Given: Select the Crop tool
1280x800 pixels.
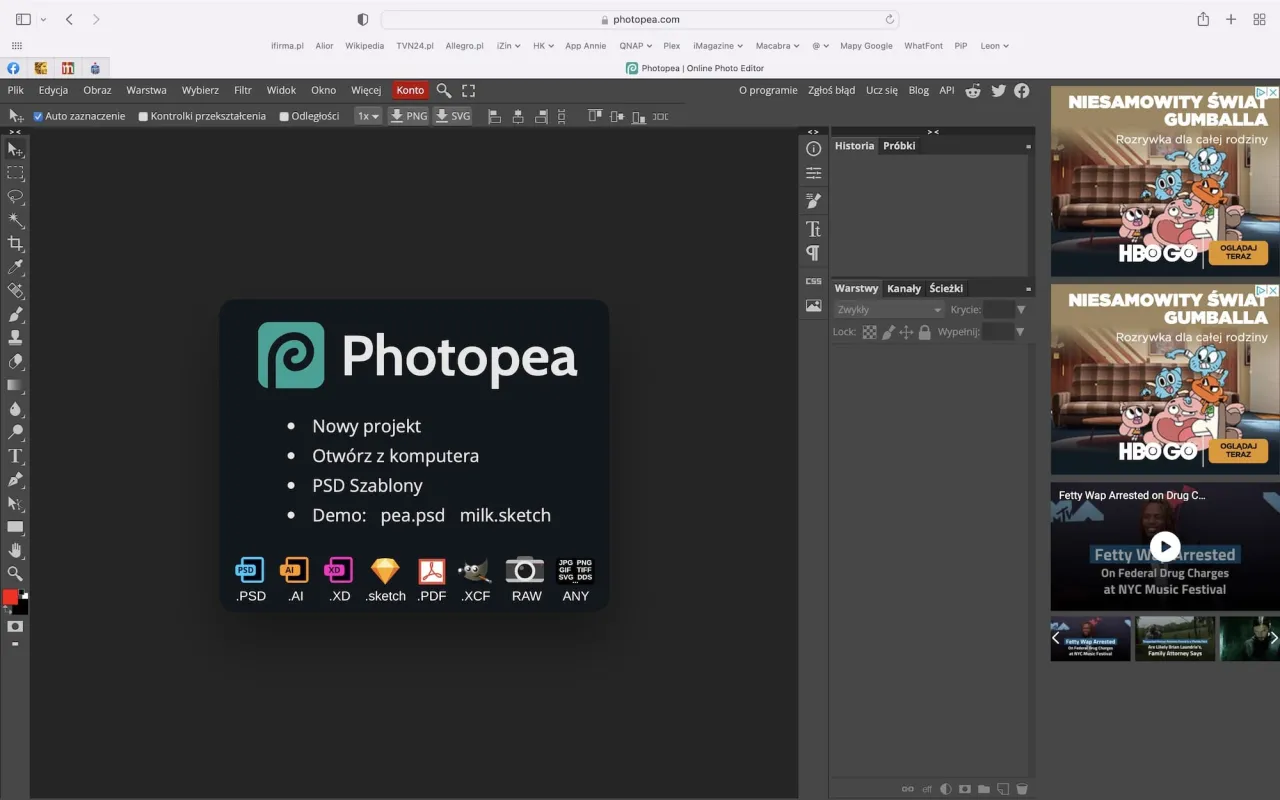Looking at the screenshot, I should pyautogui.click(x=15, y=243).
